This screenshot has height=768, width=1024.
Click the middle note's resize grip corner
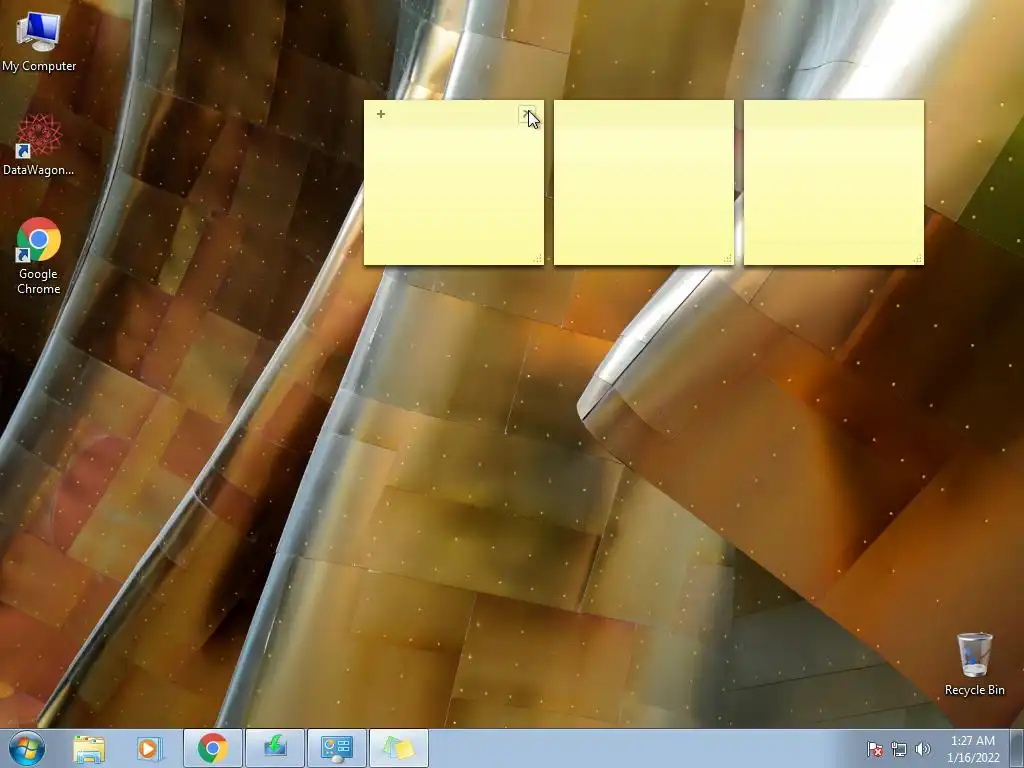click(x=728, y=259)
